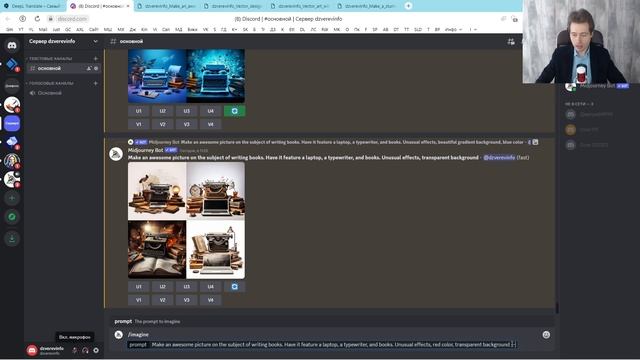Open Discord home direct messages
Image resolution: width=640 pixels, height=360 pixels.
tap(12, 45)
